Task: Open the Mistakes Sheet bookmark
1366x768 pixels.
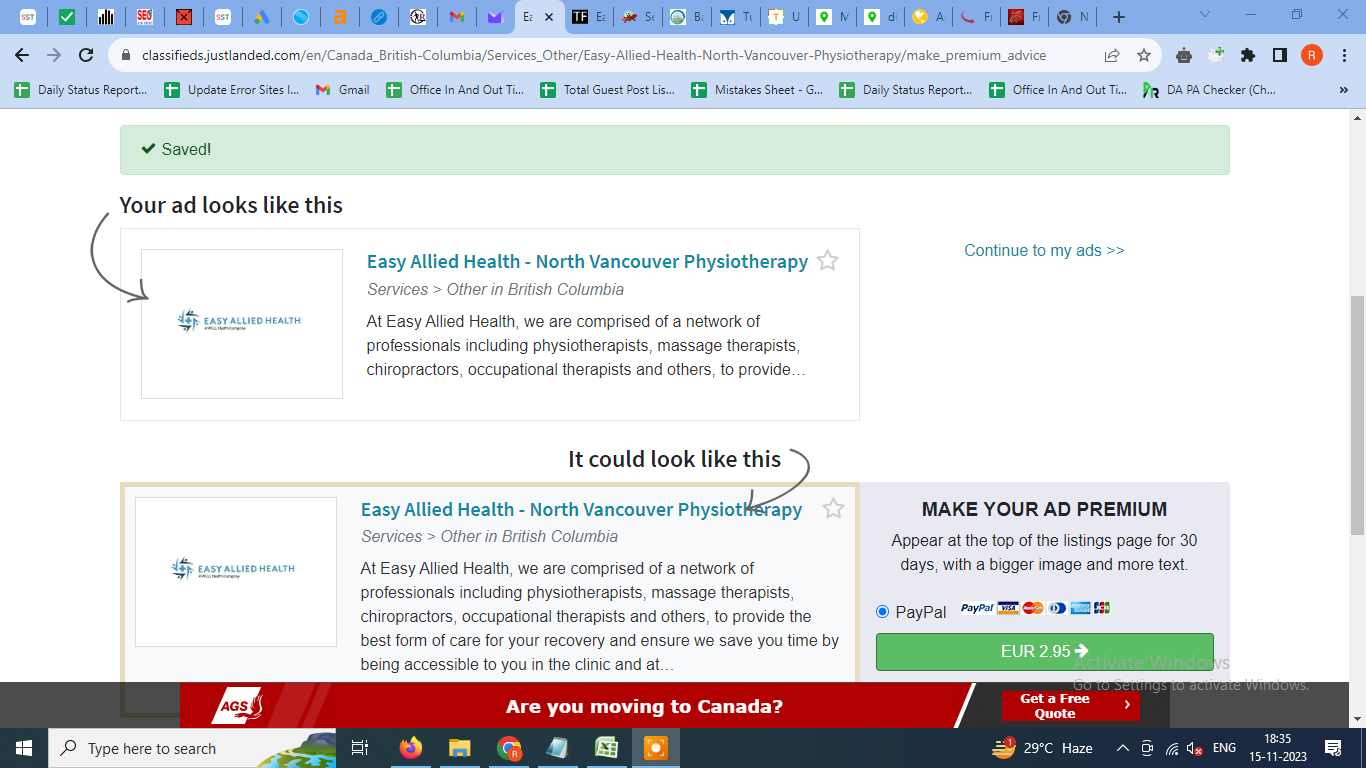Action: coord(758,89)
